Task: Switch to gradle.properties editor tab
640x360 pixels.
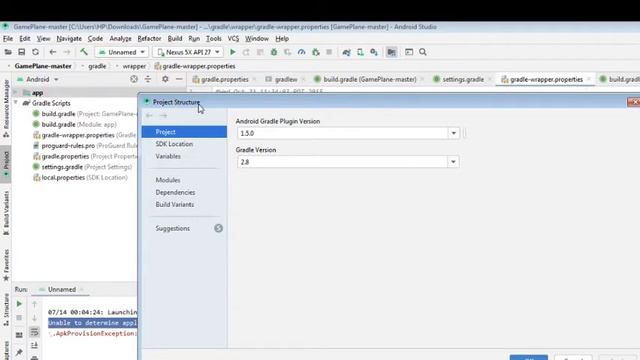Action: tap(224, 79)
